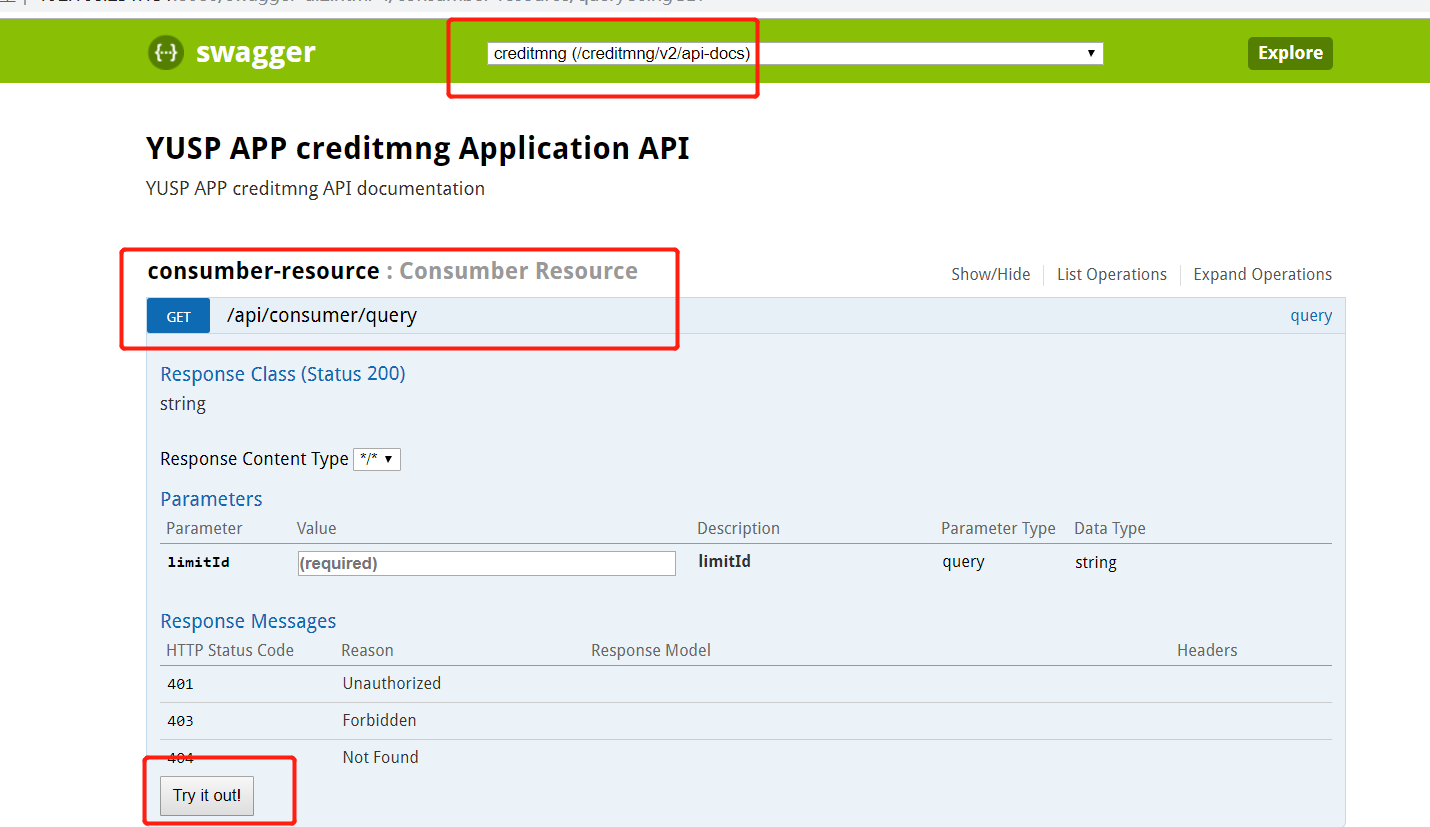Focus the limitId value input field
This screenshot has height=827, width=1430.
tap(486, 563)
